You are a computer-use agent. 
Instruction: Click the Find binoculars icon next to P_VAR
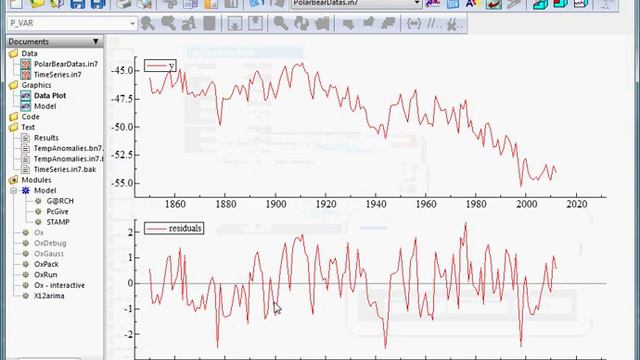click(x=148, y=23)
